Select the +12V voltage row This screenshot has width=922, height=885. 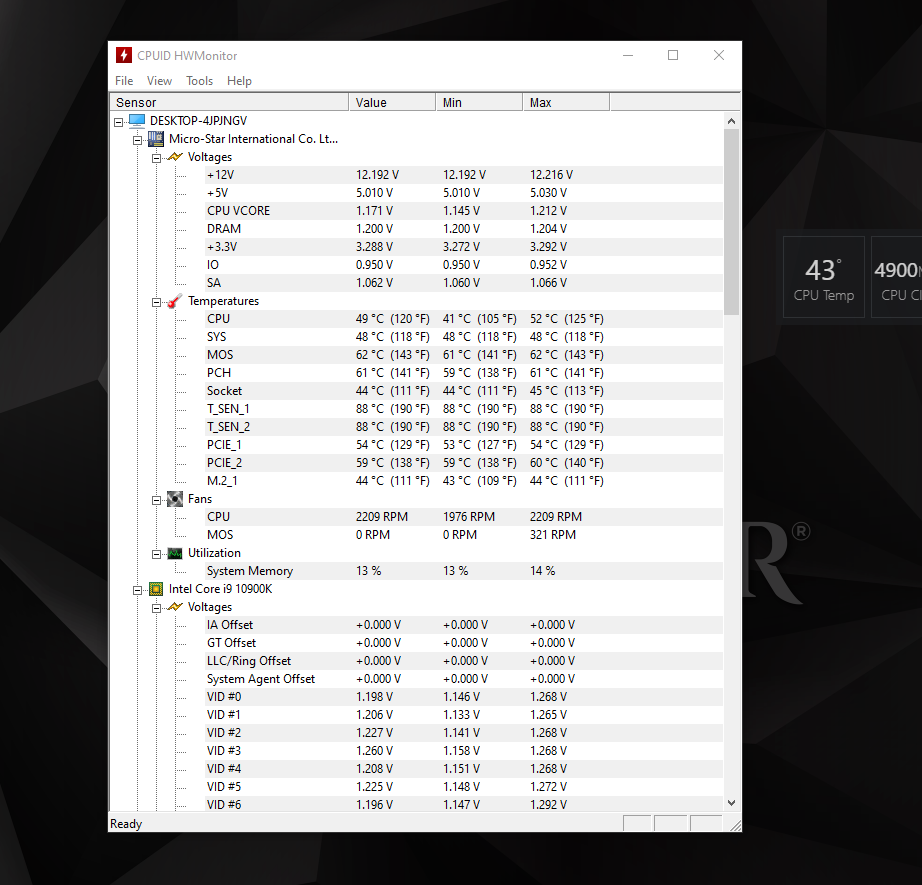(463, 175)
